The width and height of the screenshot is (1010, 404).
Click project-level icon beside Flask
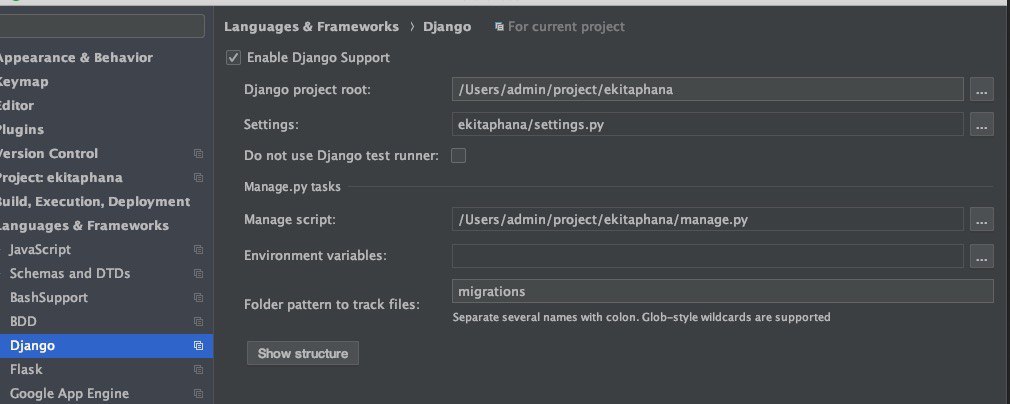(x=198, y=370)
